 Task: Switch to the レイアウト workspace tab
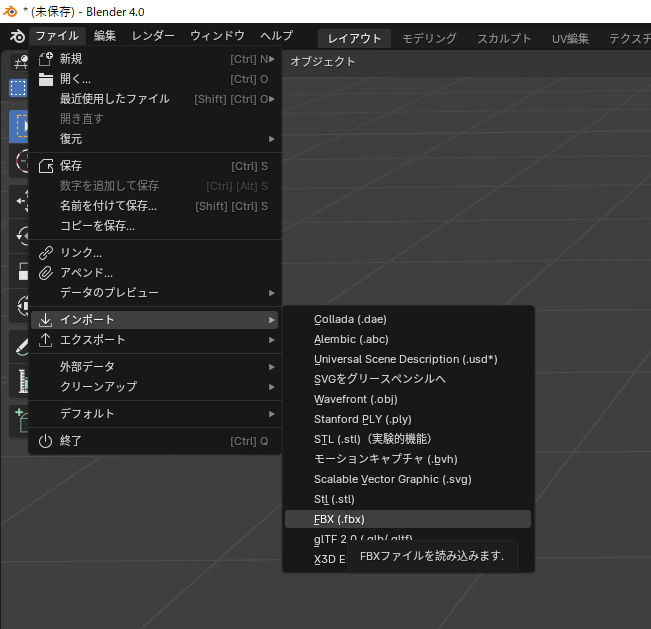tap(354, 39)
